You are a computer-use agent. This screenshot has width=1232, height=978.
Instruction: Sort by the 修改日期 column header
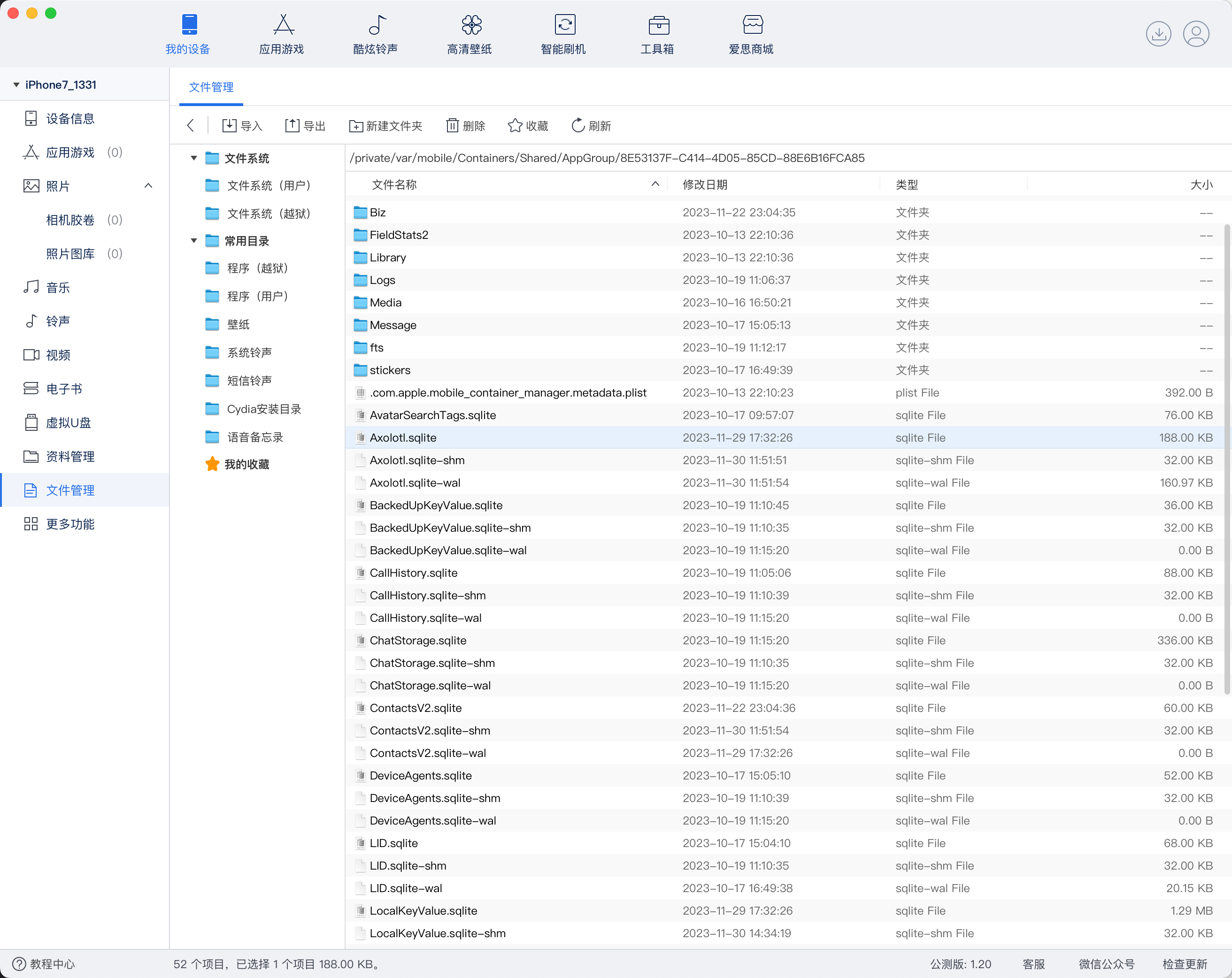point(705,184)
